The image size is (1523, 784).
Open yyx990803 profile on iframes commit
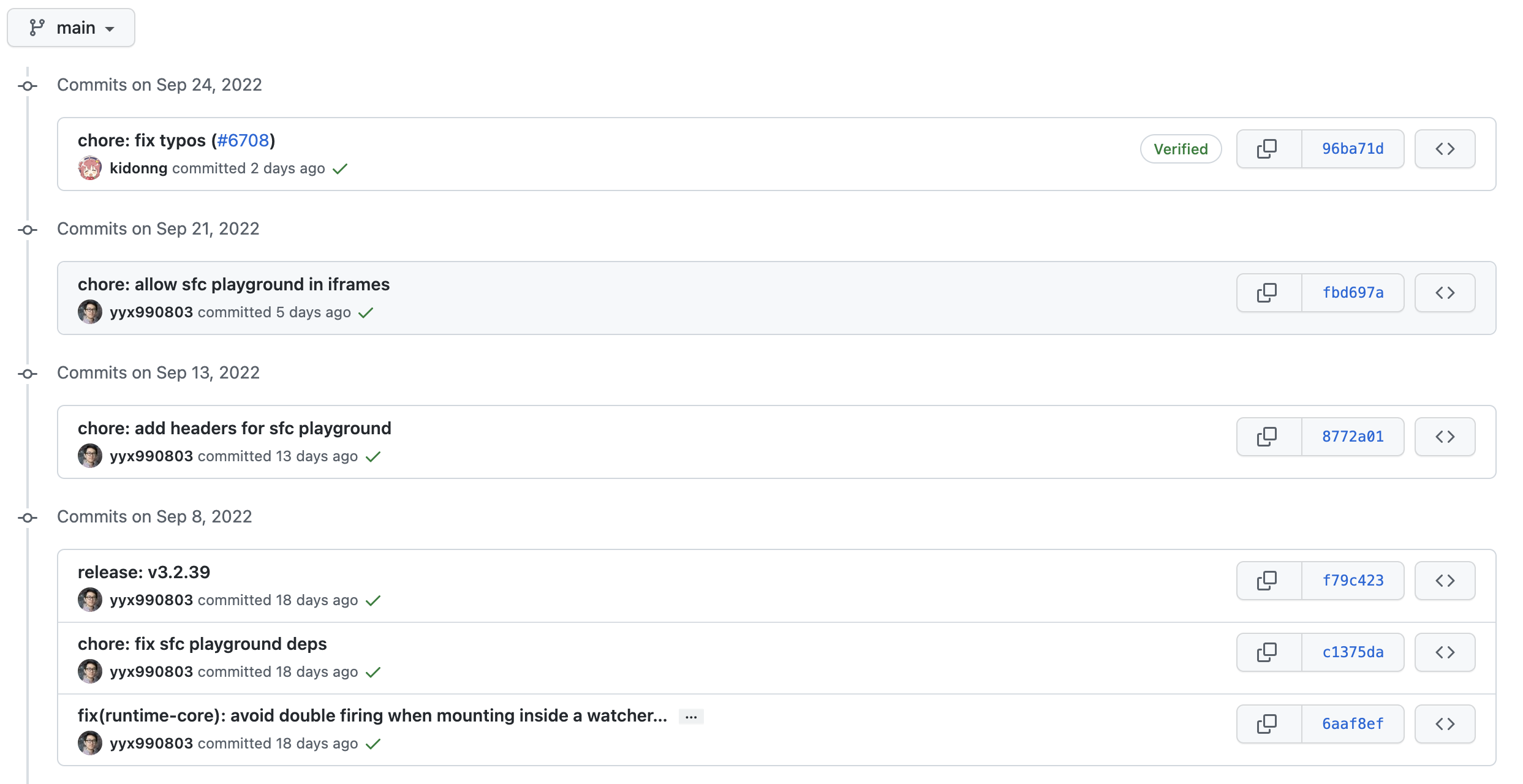click(151, 312)
